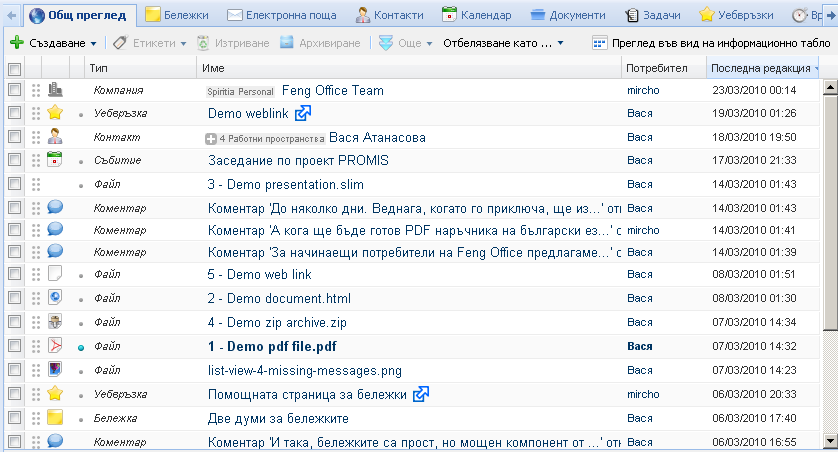Viewport: 838px width, 452px height.
Task: Click the star icon in the Demo weblink row
Action: coord(55,113)
